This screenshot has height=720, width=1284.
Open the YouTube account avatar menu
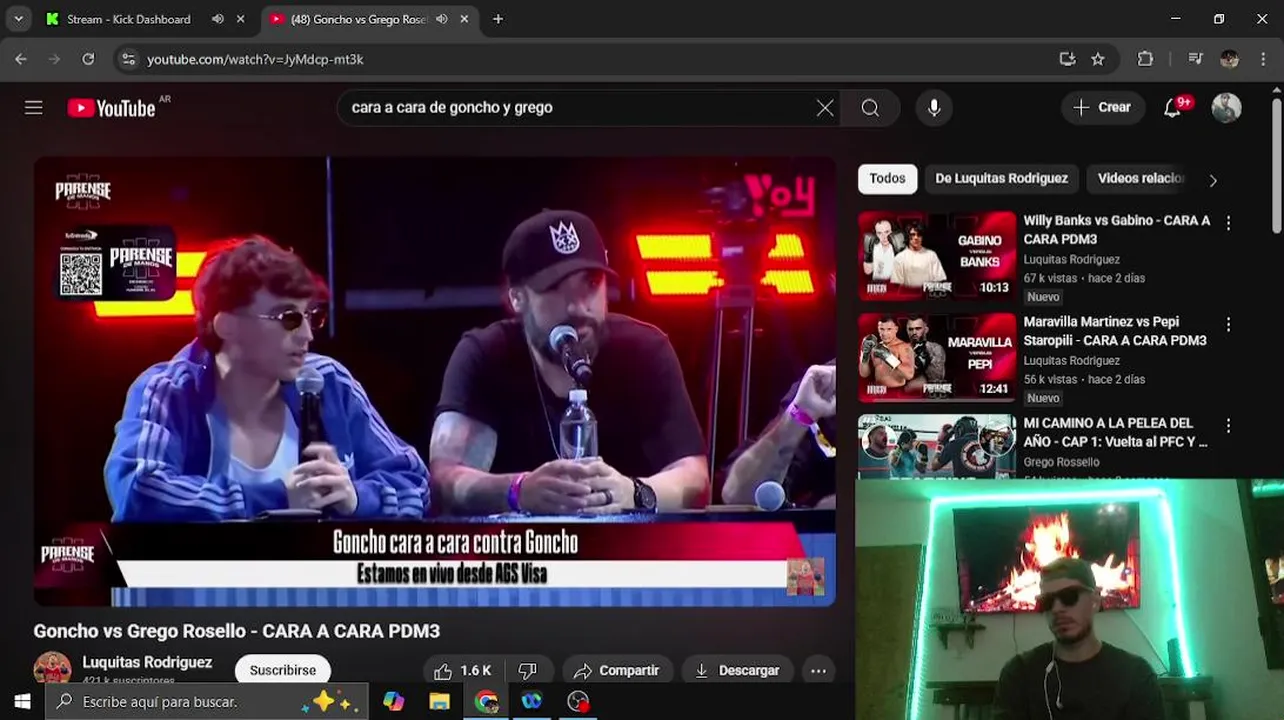tap(1226, 108)
